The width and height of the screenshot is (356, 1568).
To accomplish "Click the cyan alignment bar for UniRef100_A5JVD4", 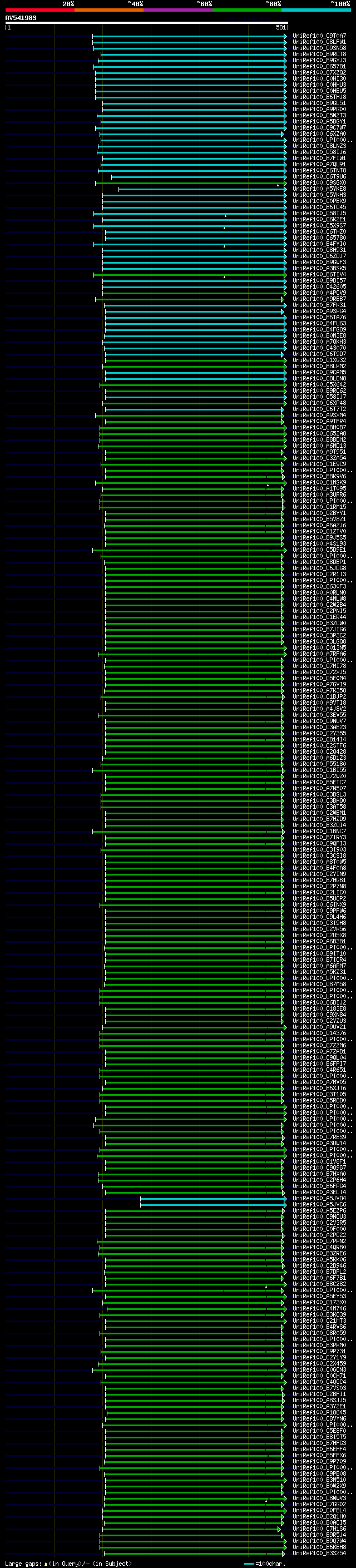I will (x=213, y=1198).
